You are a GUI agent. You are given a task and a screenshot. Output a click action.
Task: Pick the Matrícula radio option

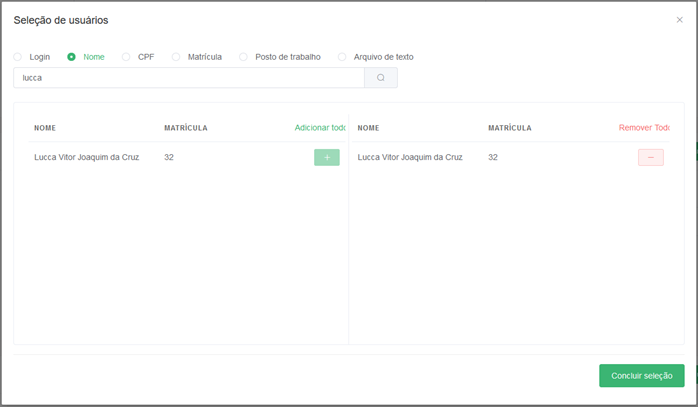coord(177,57)
